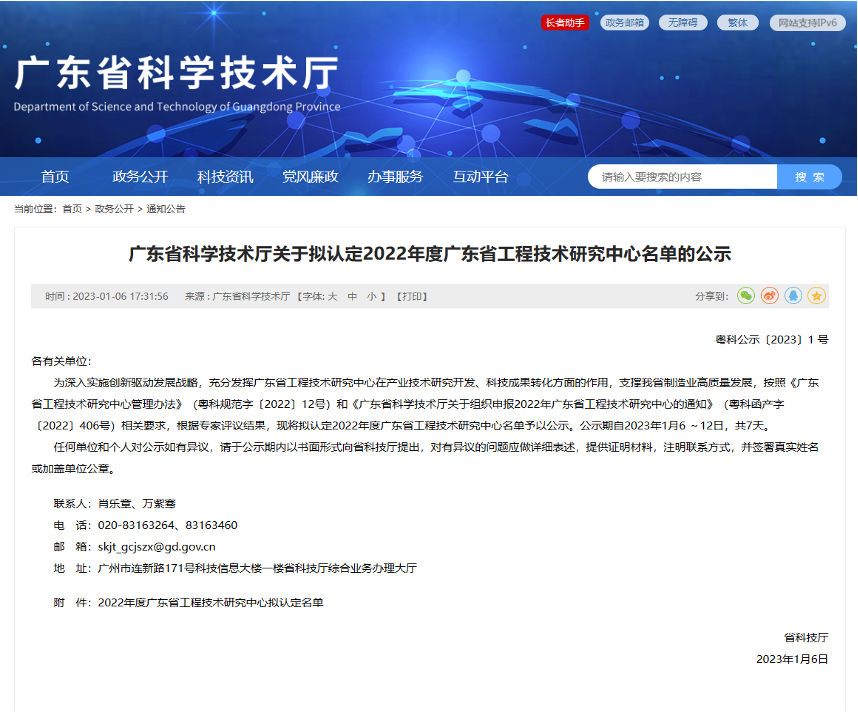The image size is (858, 712).
Task: Open the 政务公开 navigation menu
Action: [x=140, y=177]
